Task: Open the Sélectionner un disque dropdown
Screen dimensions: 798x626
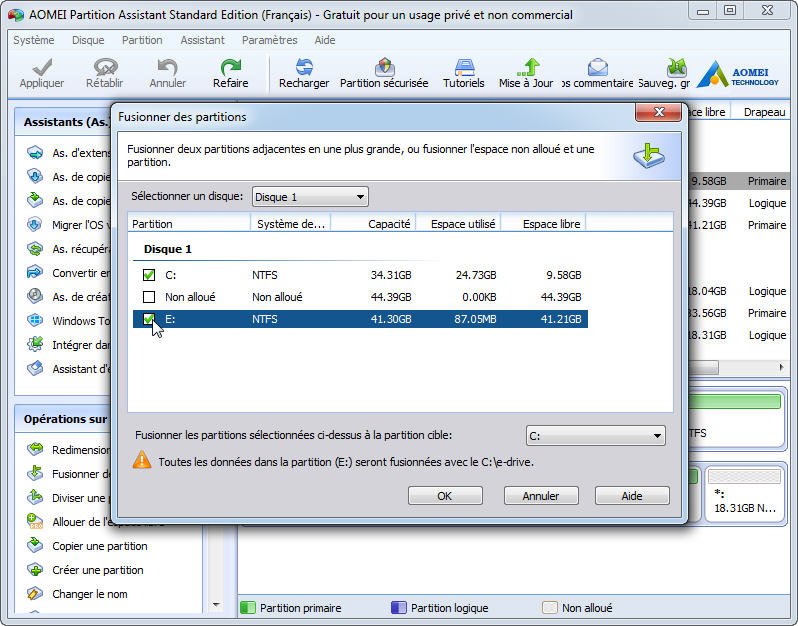Action: point(310,196)
